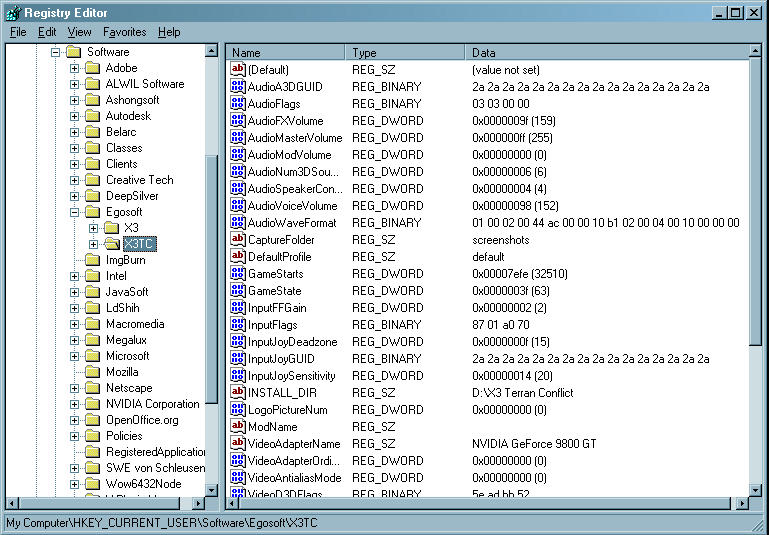The height and width of the screenshot is (535, 769).
Task: Select the GameStarts DWORD icon
Action: [238, 273]
